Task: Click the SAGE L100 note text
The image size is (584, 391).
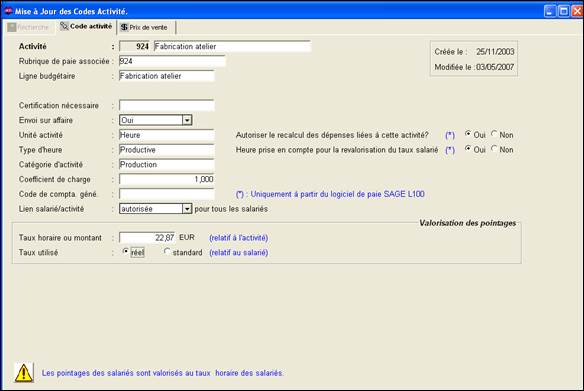Action: 330,194
